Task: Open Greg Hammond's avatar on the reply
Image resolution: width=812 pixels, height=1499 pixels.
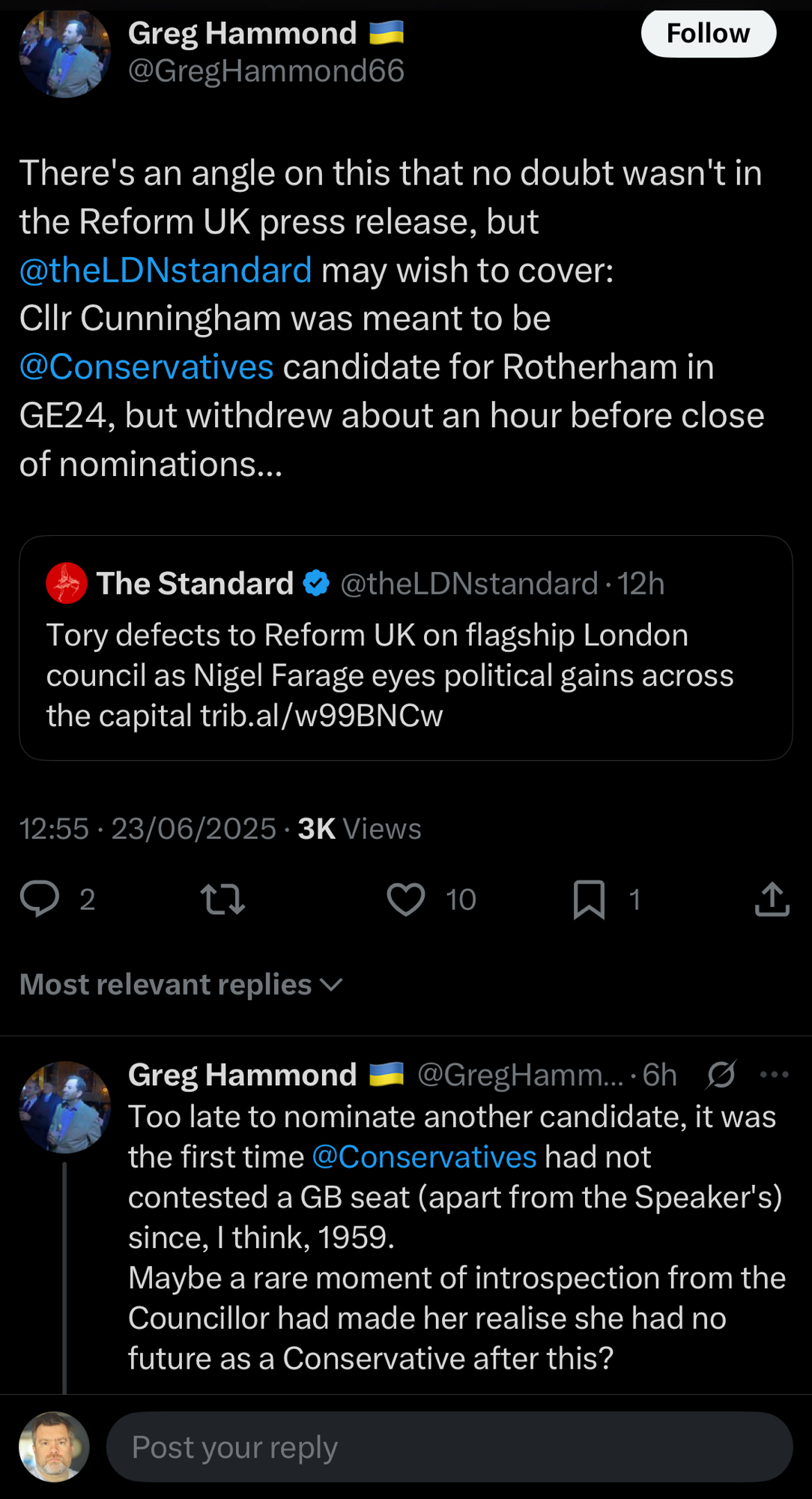Action: click(x=64, y=1106)
